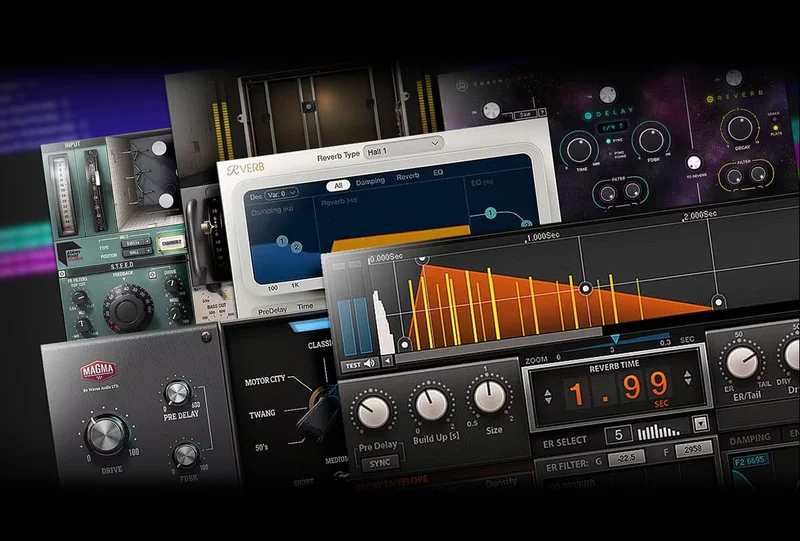
Task: Click the delay TIME knob
Action: click(580, 150)
